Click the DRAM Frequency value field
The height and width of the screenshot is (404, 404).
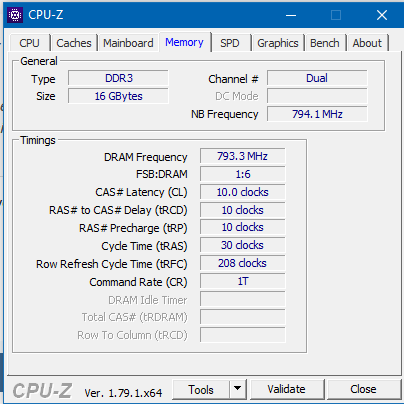pos(243,156)
